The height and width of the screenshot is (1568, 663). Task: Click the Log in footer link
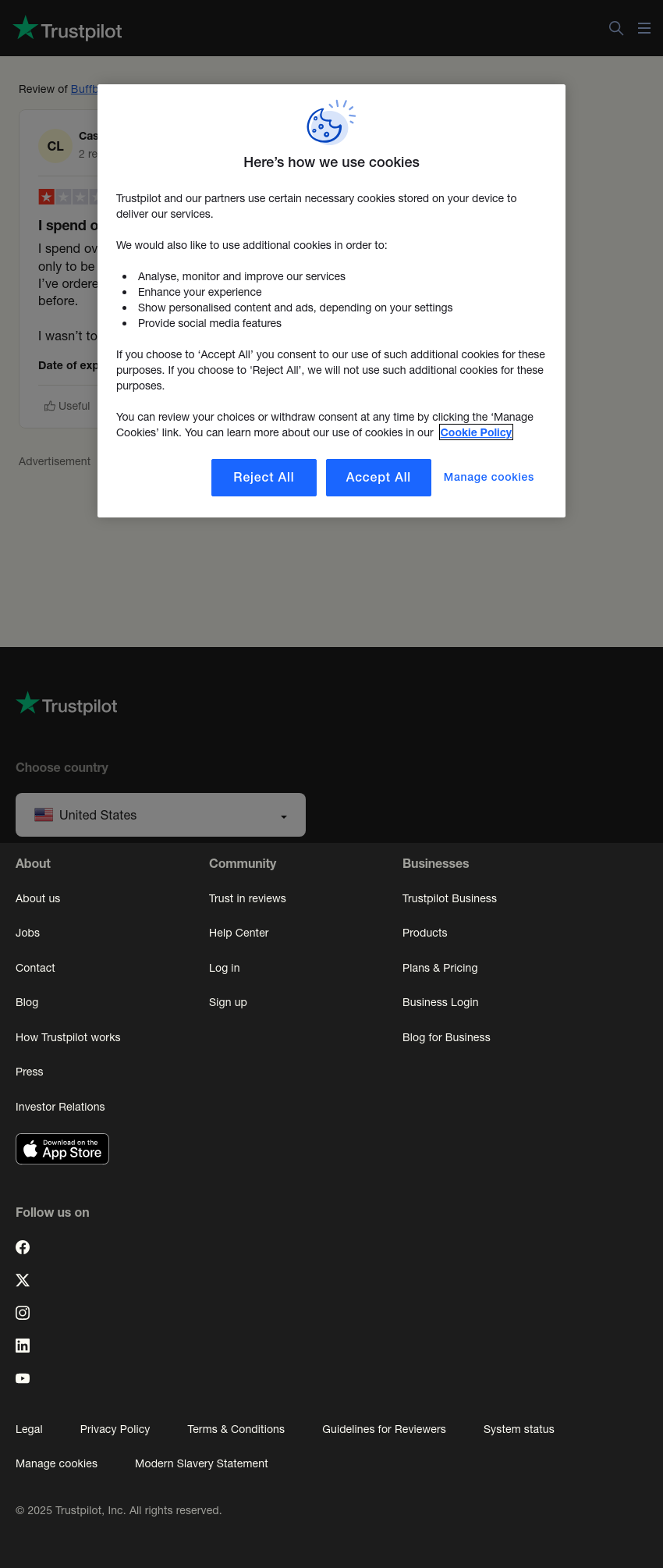pos(225,968)
